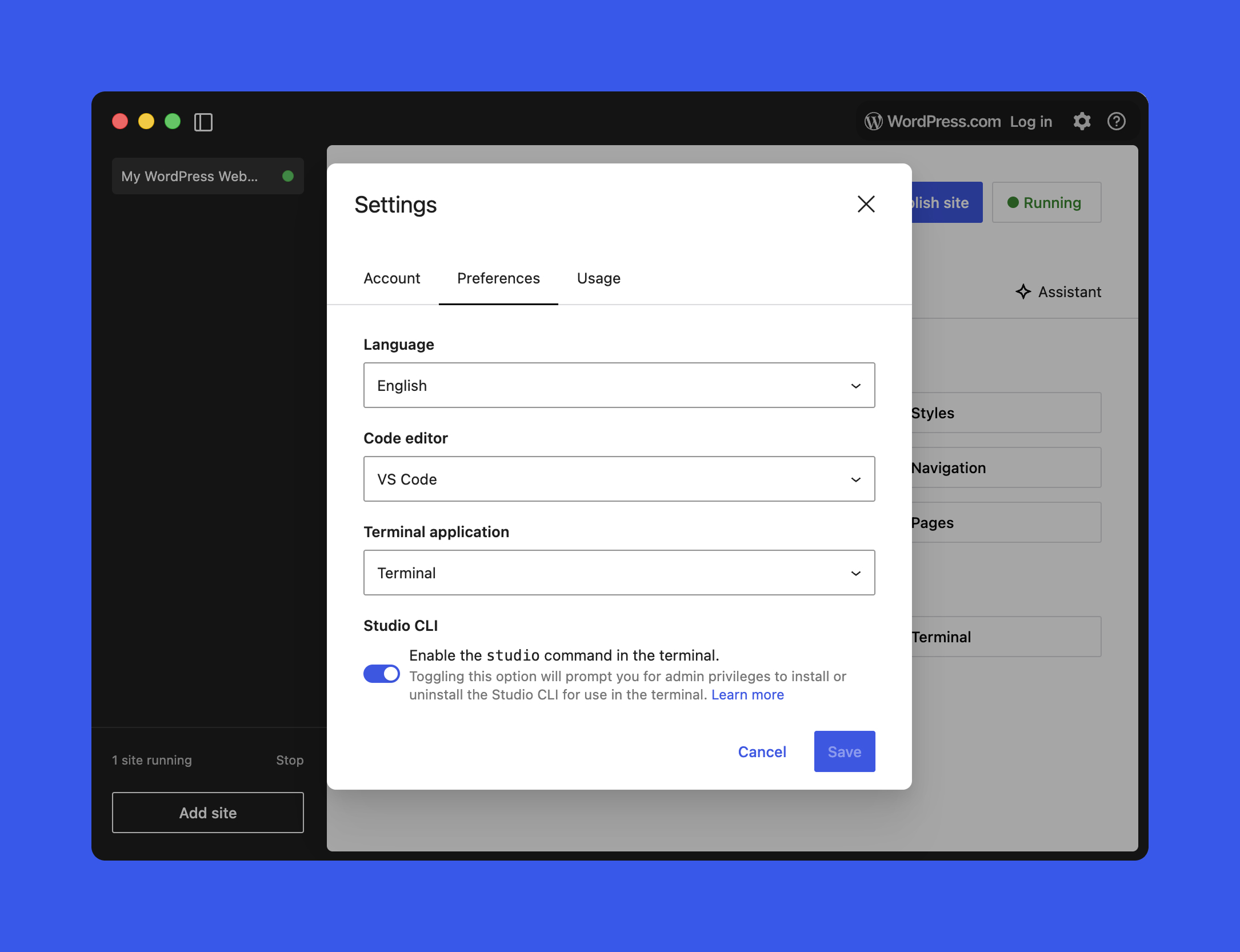Screen dimensions: 1240x952
Task: Click the green status dot beside My WordPress Web
Action: click(289, 176)
